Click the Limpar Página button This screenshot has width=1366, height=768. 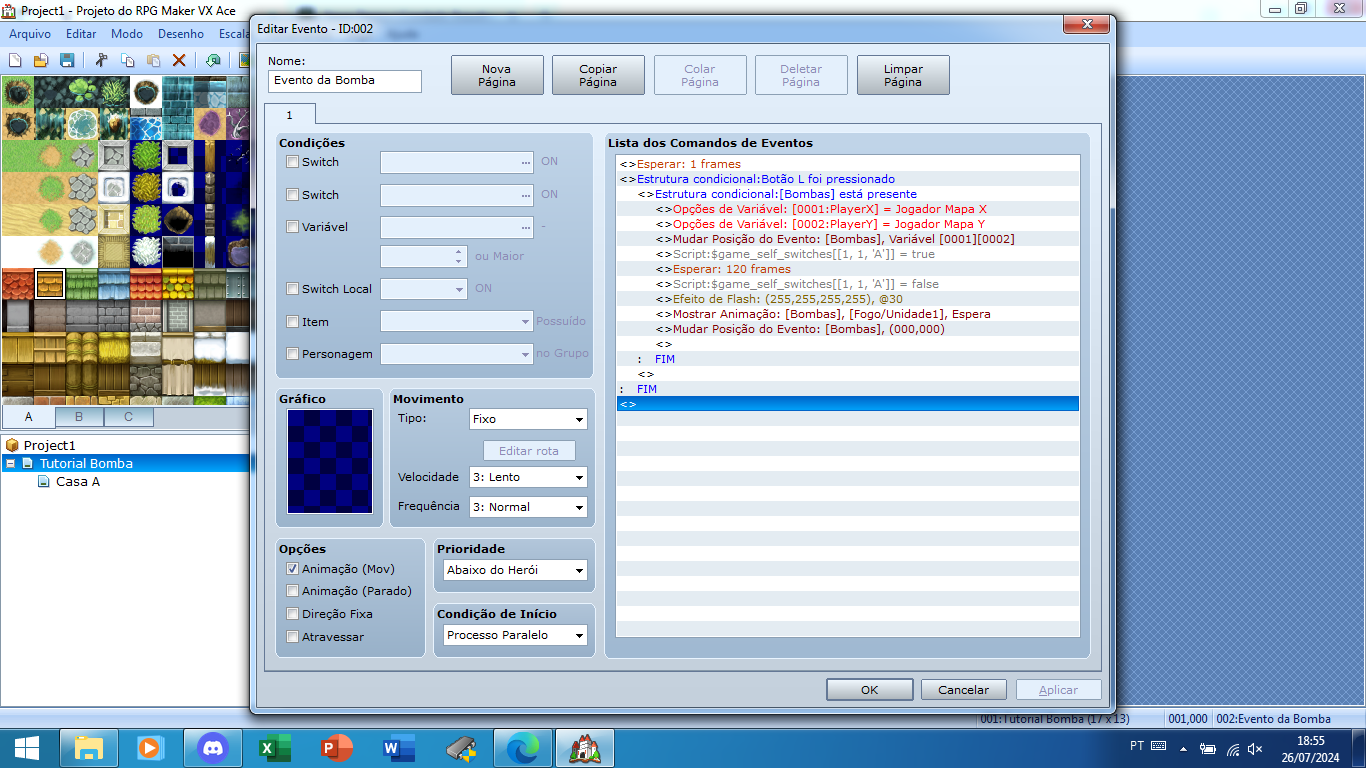coord(903,75)
